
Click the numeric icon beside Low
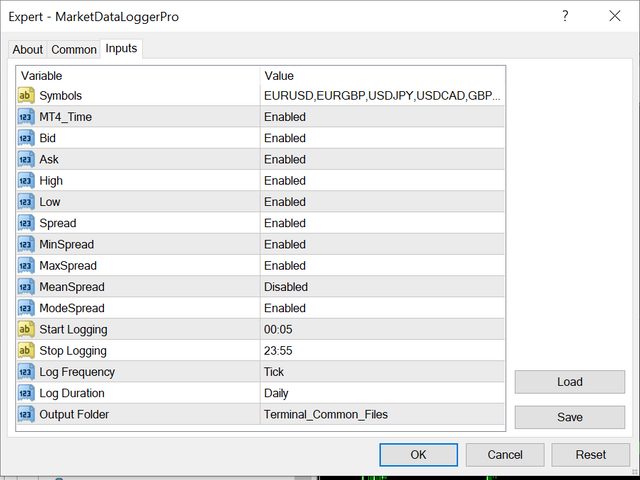[26, 202]
